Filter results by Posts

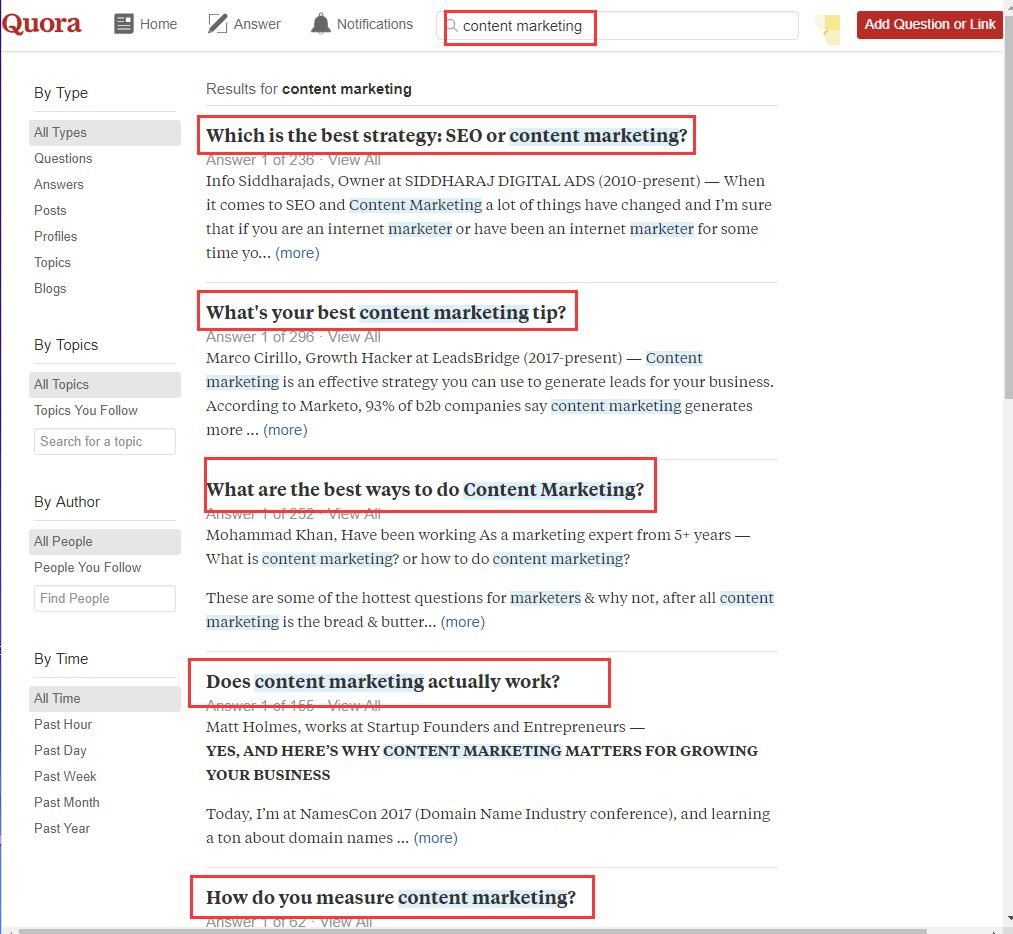50,210
